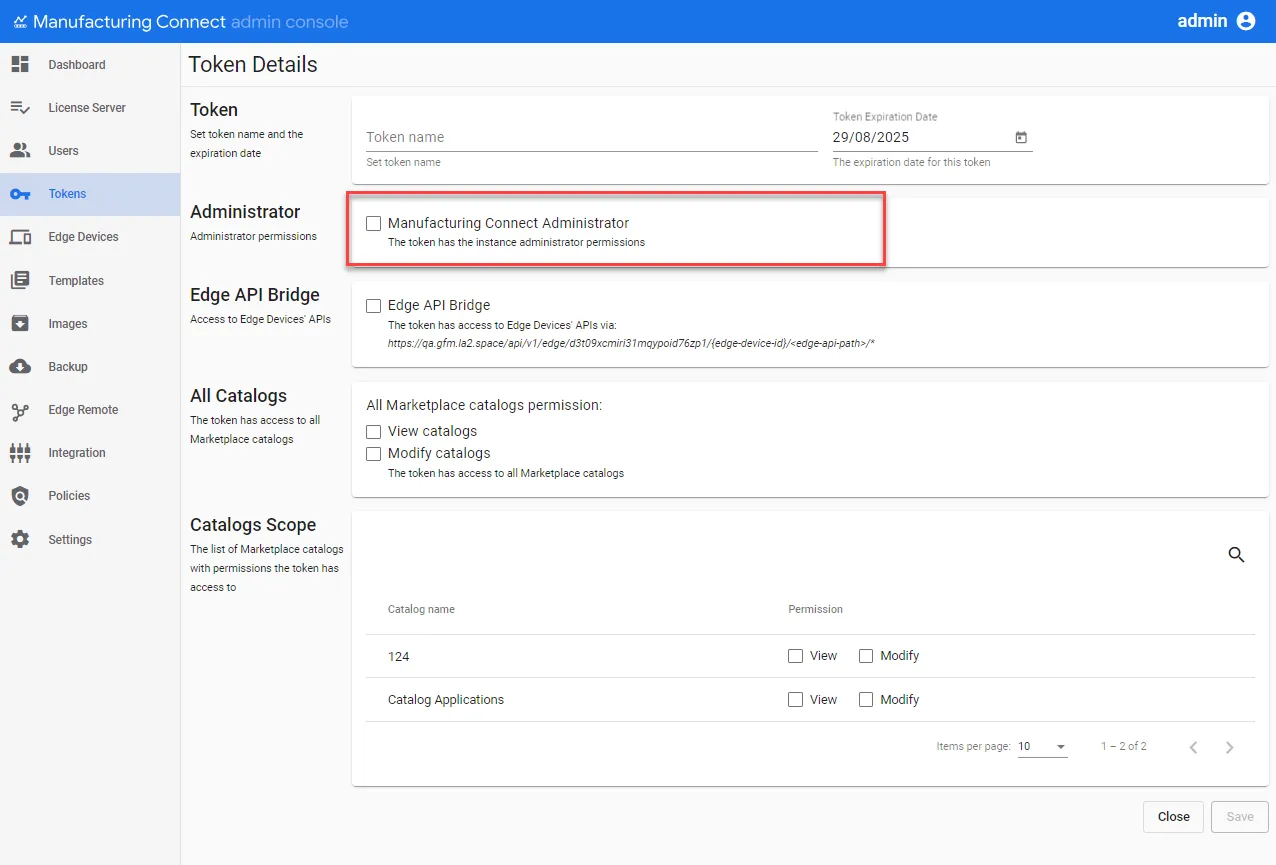Click the Edge Devices icon

point(20,237)
